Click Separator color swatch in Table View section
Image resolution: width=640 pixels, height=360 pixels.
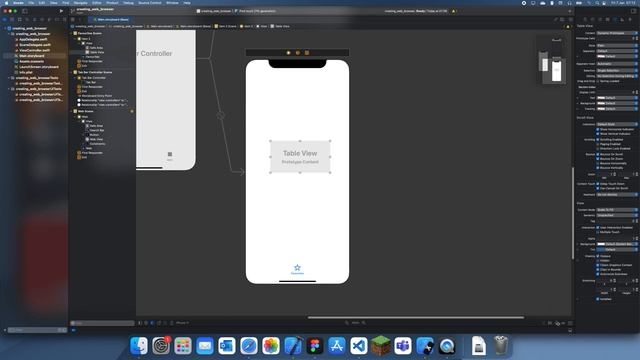[601, 56]
